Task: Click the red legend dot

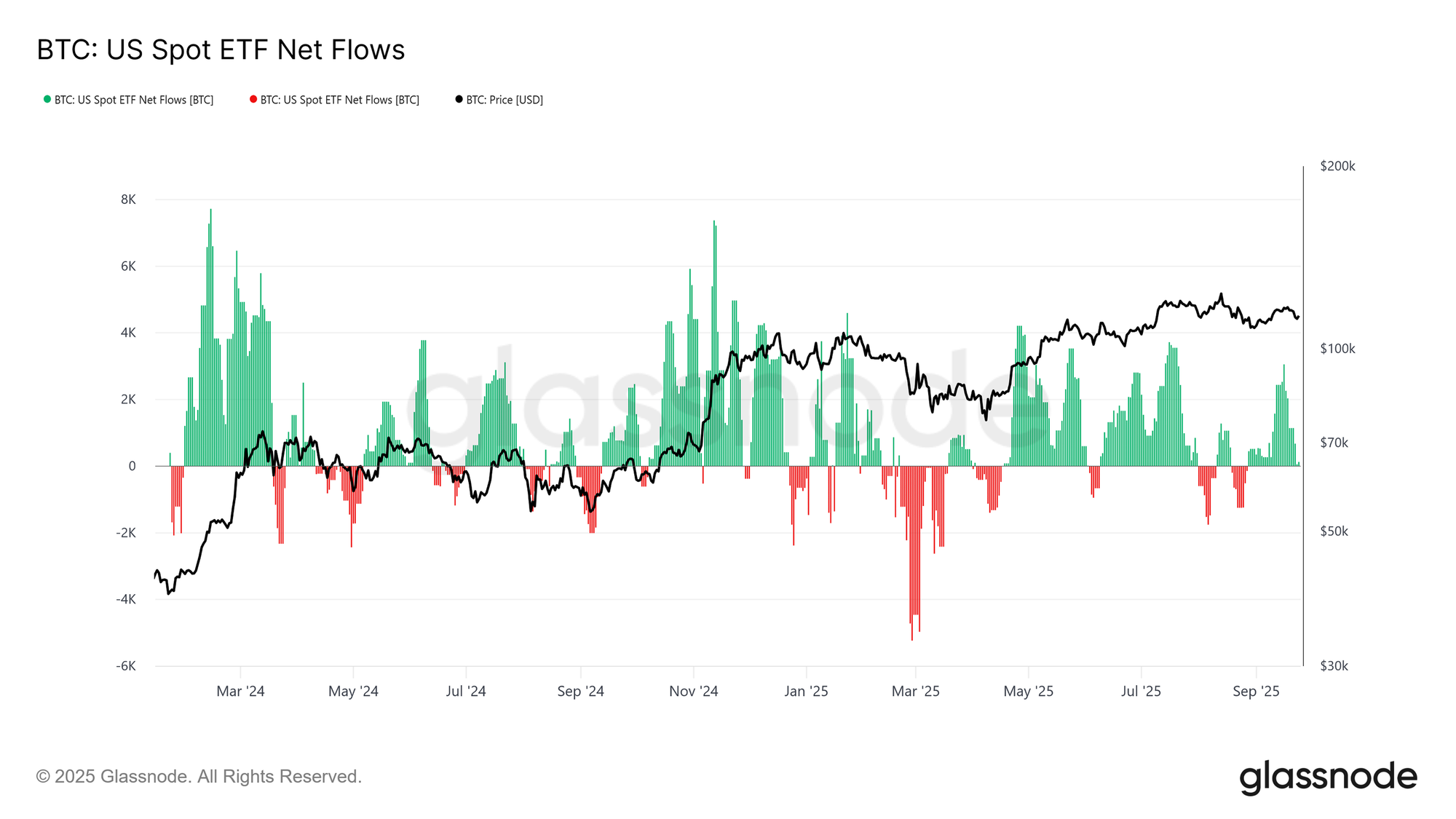Action: pyautogui.click(x=253, y=99)
